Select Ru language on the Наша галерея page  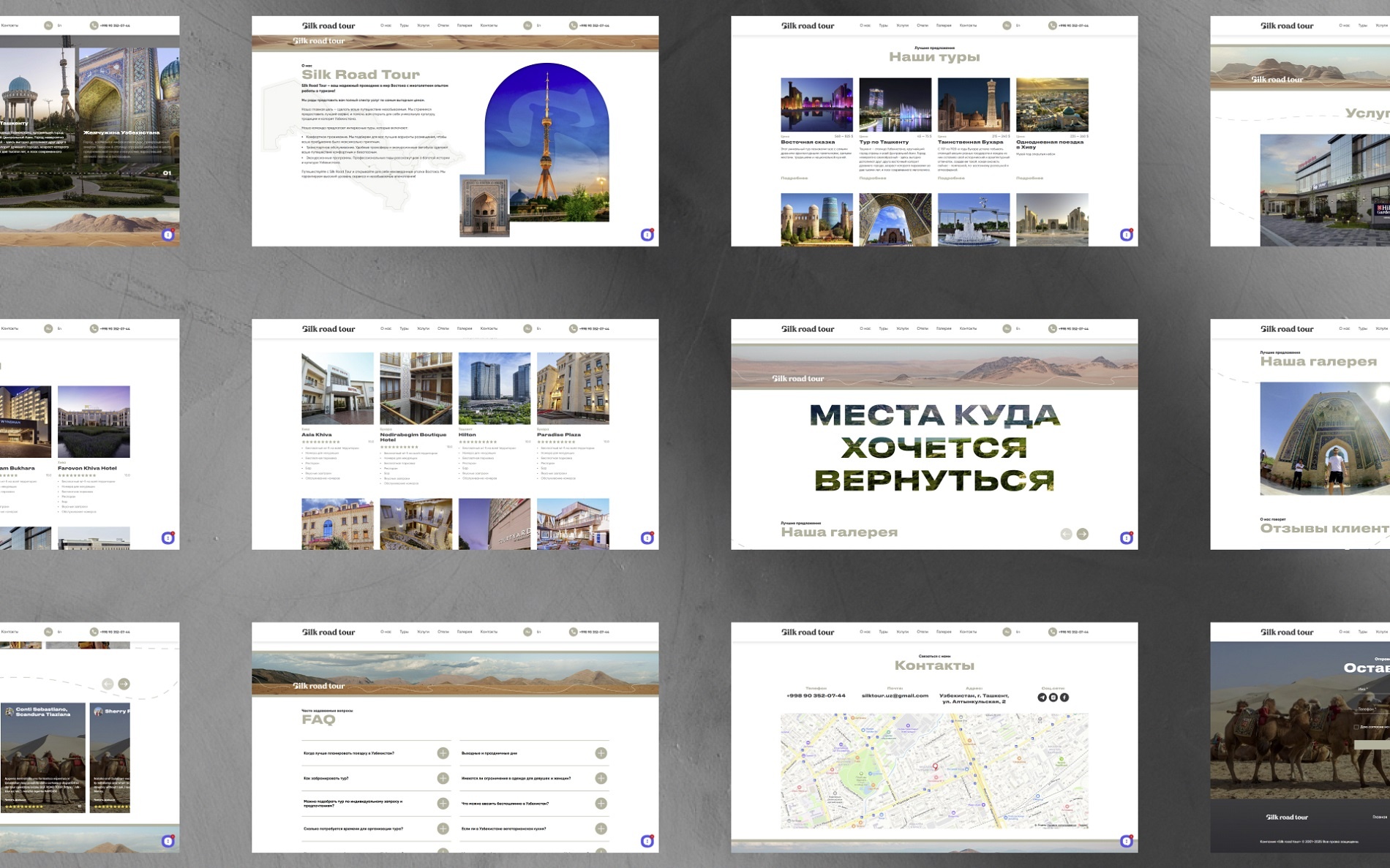click(1007, 328)
